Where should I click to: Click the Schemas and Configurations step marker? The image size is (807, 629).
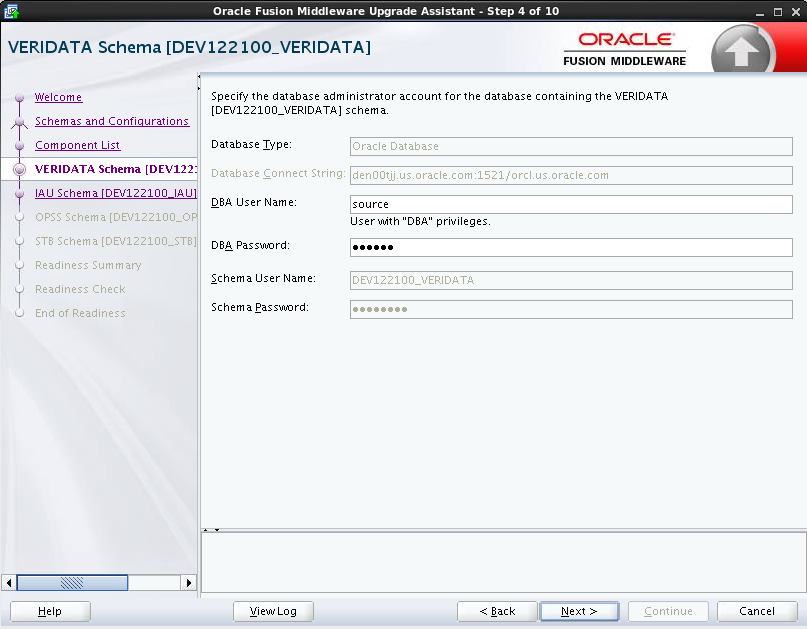(20, 122)
